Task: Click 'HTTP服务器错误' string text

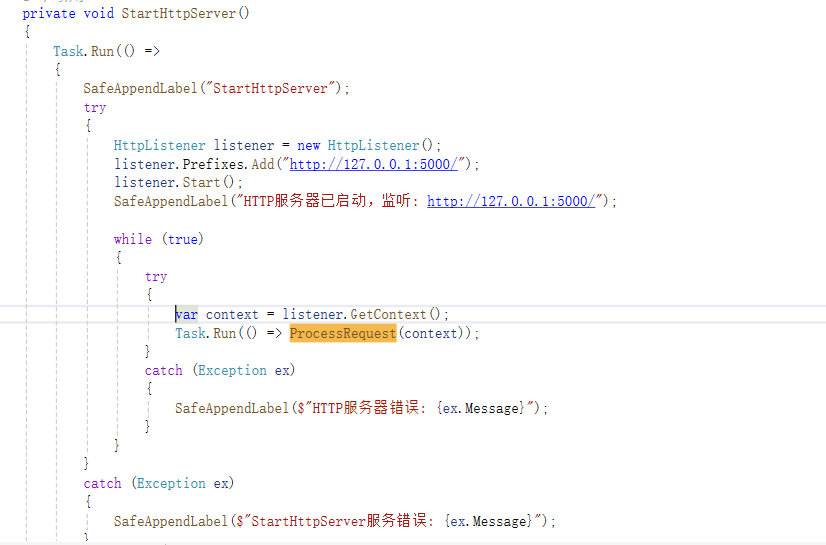Action: (366, 408)
